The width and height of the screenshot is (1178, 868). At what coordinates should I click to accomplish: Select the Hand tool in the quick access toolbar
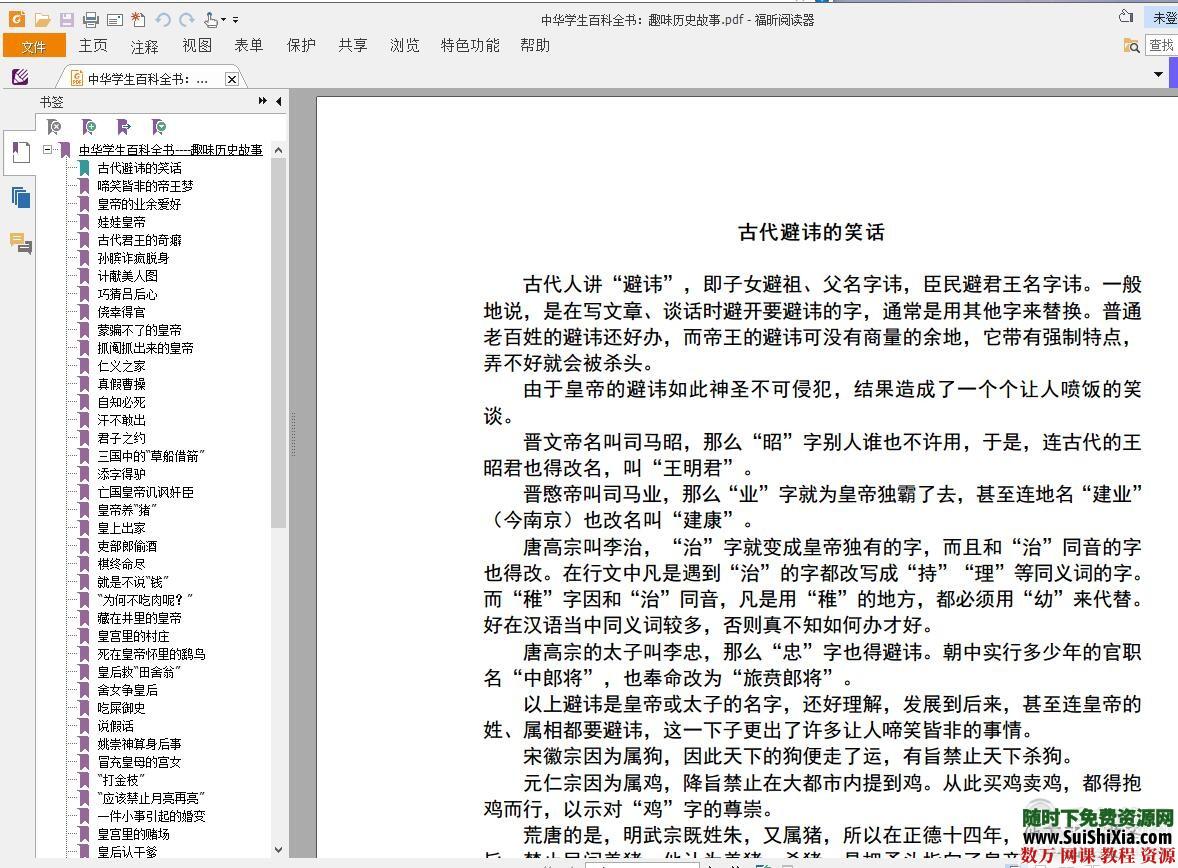(211, 20)
